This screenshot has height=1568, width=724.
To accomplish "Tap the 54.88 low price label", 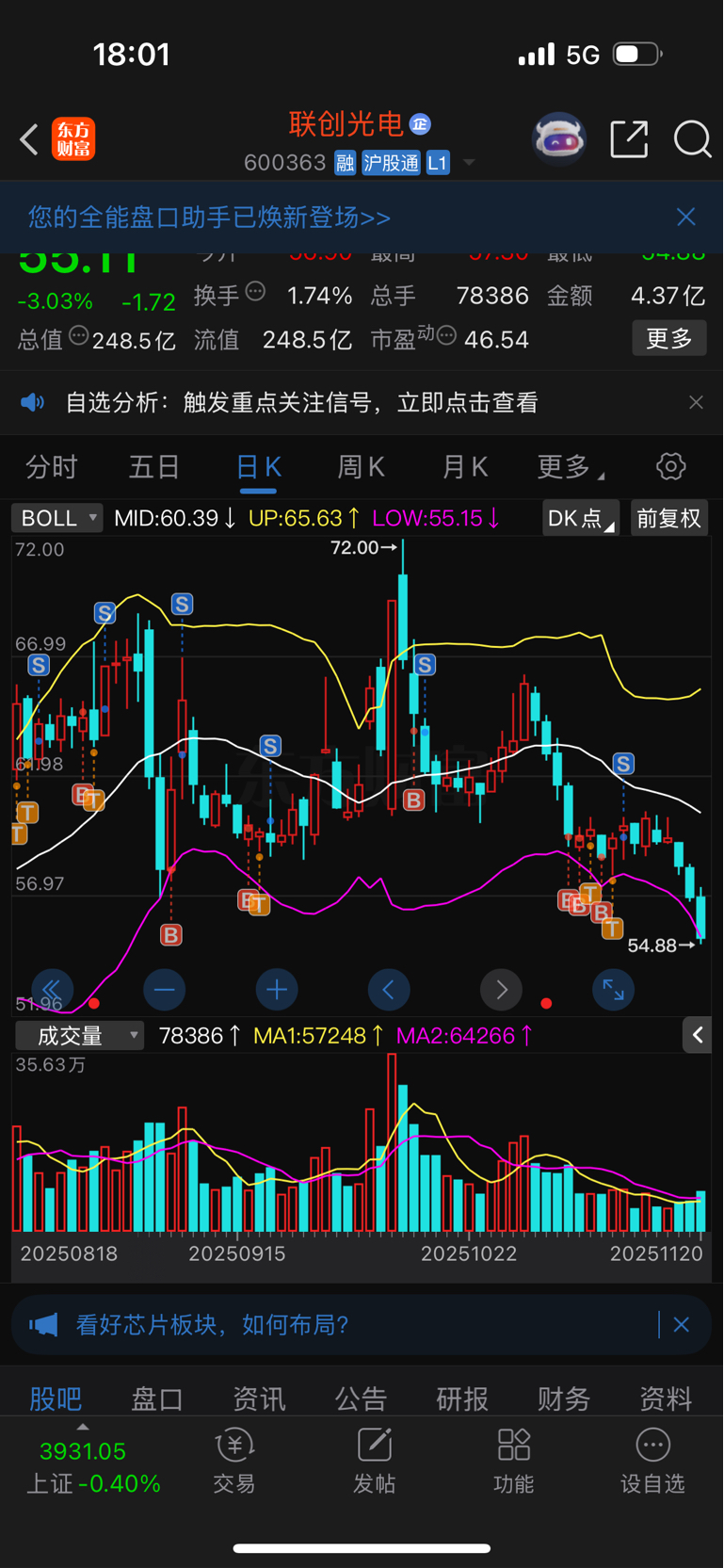I will point(661,945).
